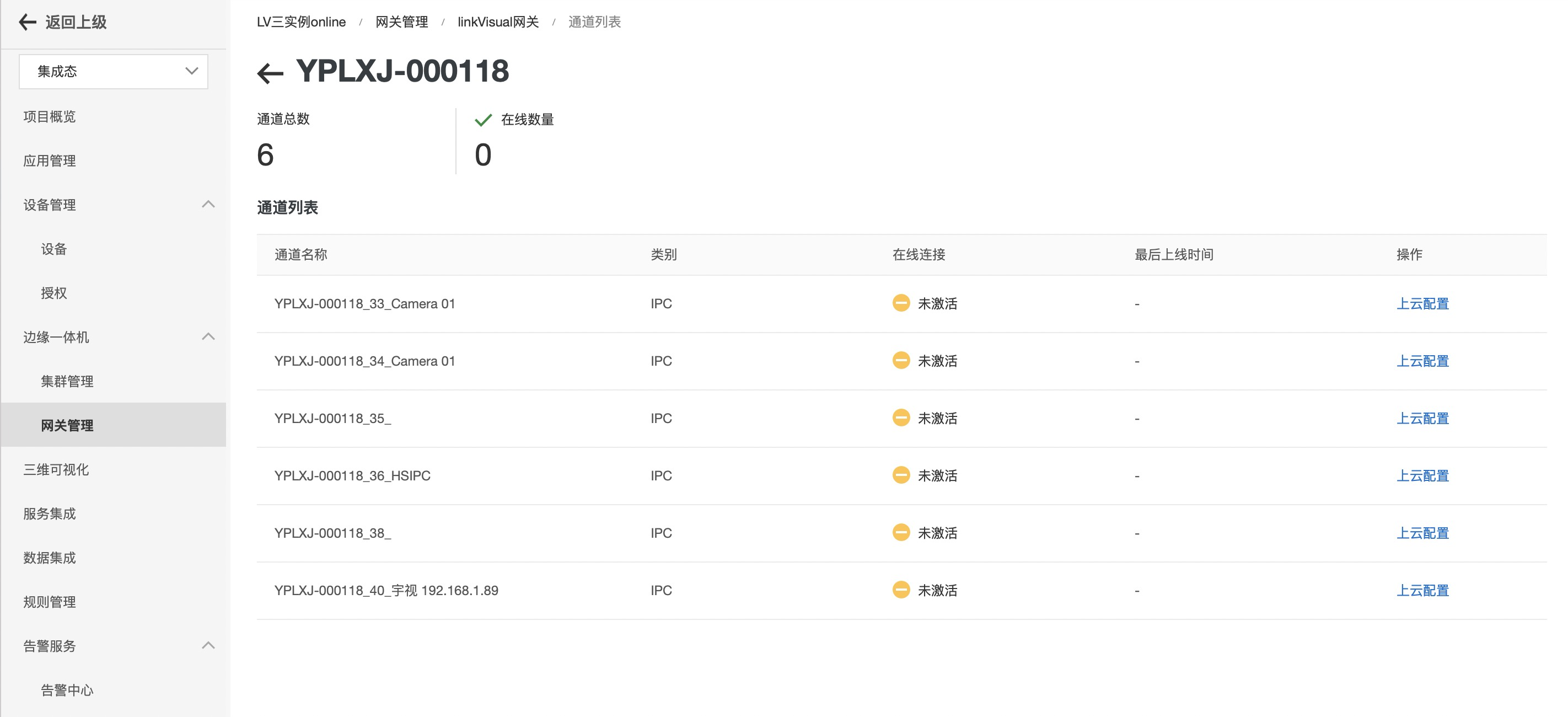Click channel name YPLXJ-000118_38_
The image size is (1568, 717).
coord(332,532)
